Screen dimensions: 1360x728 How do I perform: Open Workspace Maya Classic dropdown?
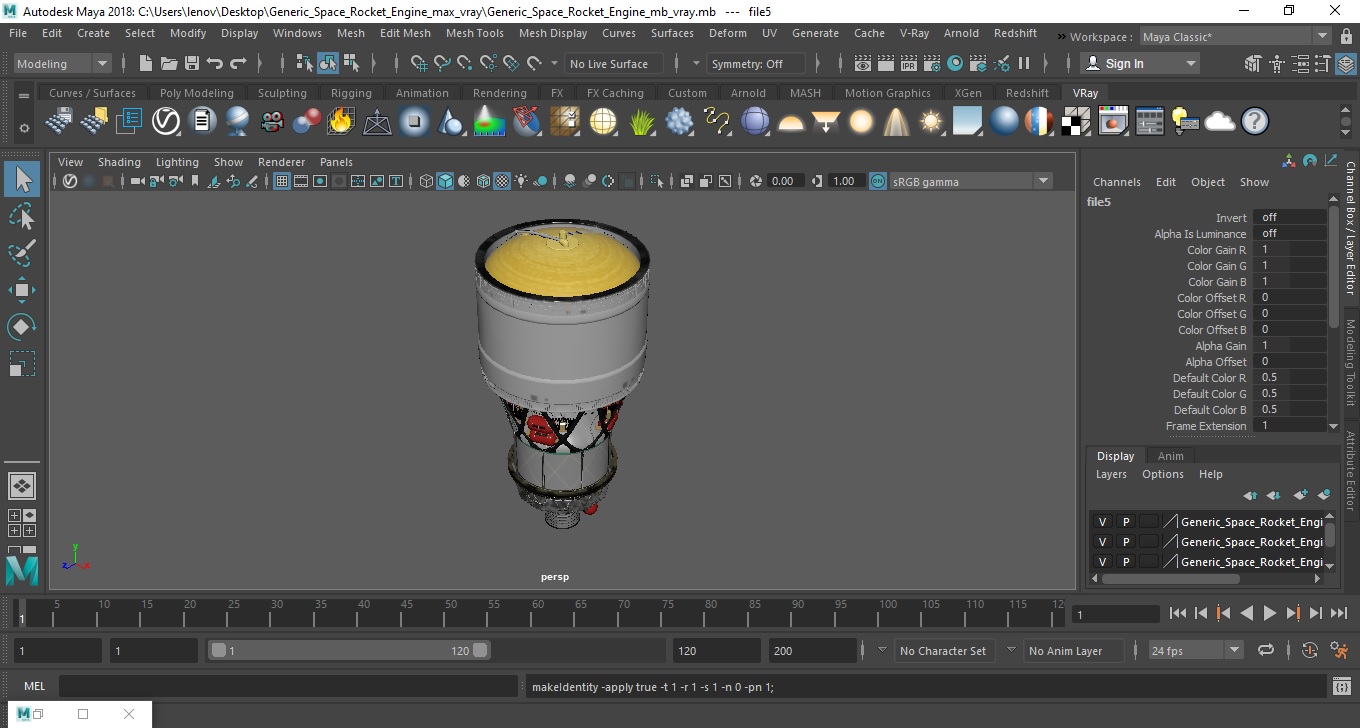pyautogui.click(x=1235, y=37)
